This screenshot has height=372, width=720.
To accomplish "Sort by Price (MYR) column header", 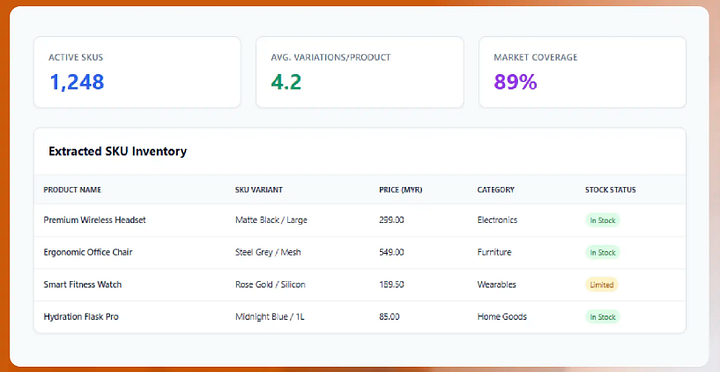I will 400,190.
